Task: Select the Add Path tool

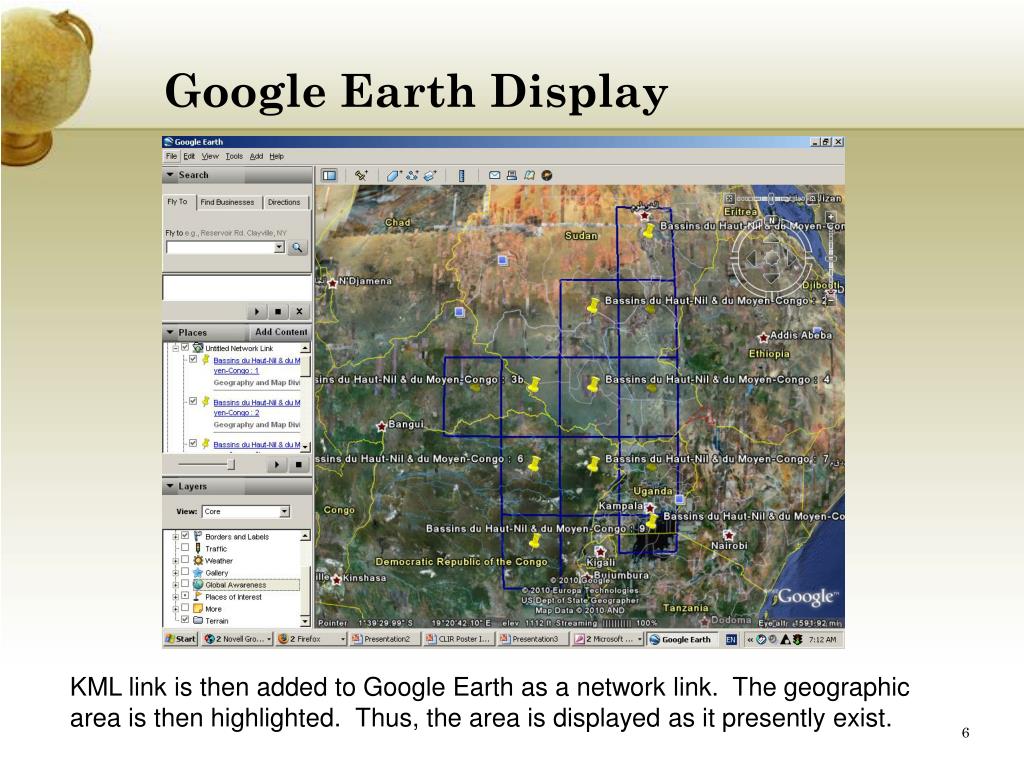Action: tap(412, 175)
